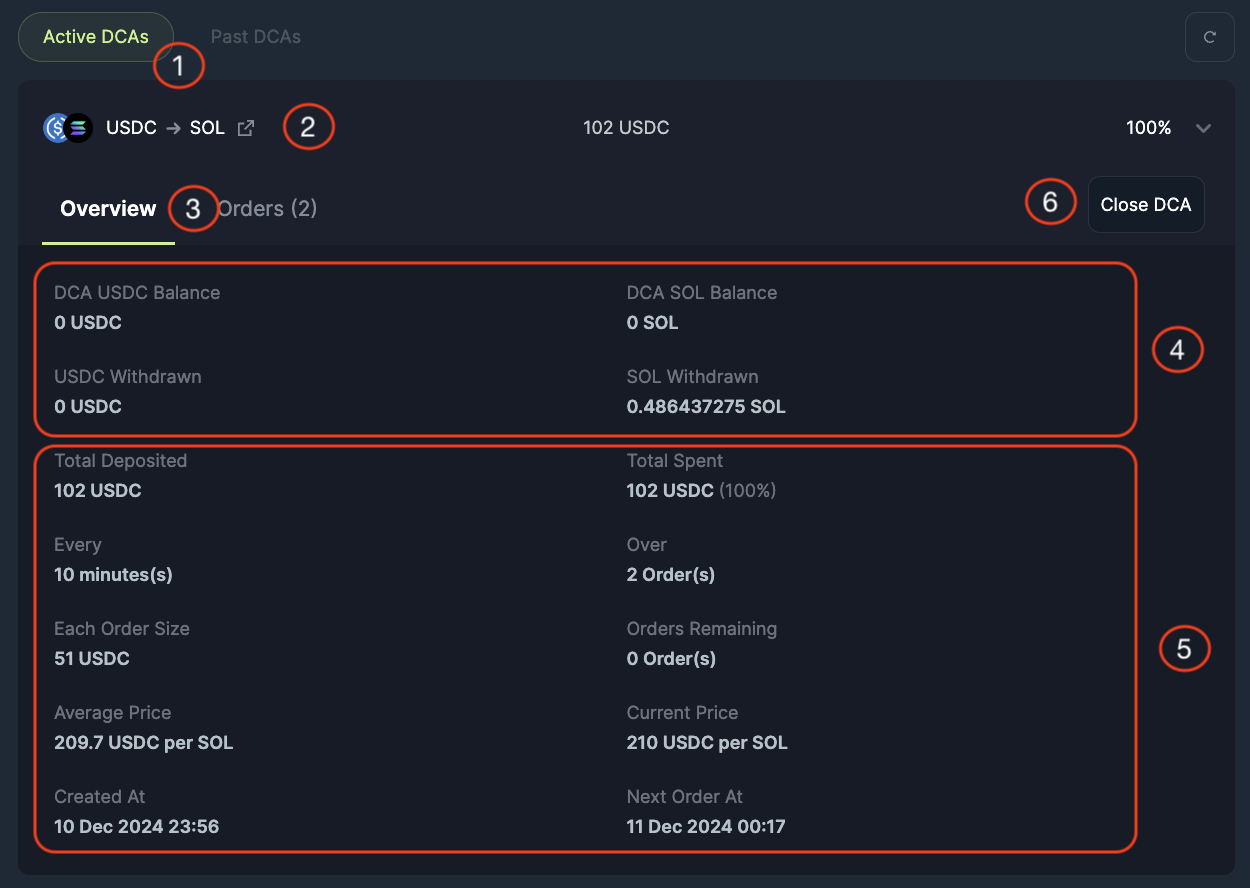Image resolution: width=1250 pixels, height=888 pixels.
Task: Click the refresh icon button
Action: 1209,37
